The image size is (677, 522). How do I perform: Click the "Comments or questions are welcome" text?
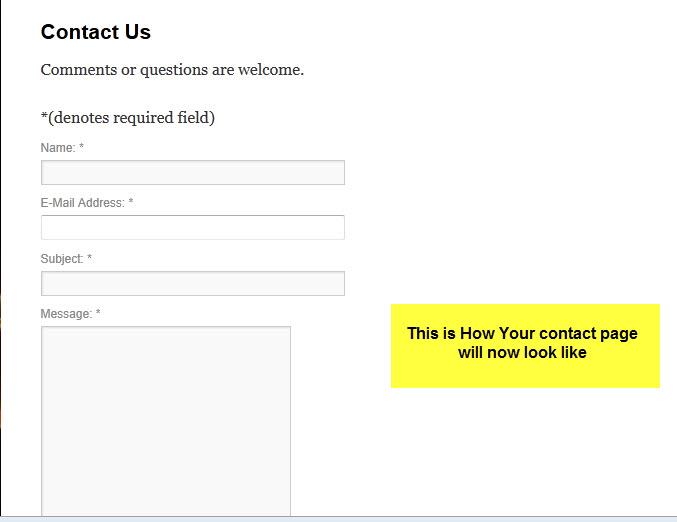tap(172, 70)
